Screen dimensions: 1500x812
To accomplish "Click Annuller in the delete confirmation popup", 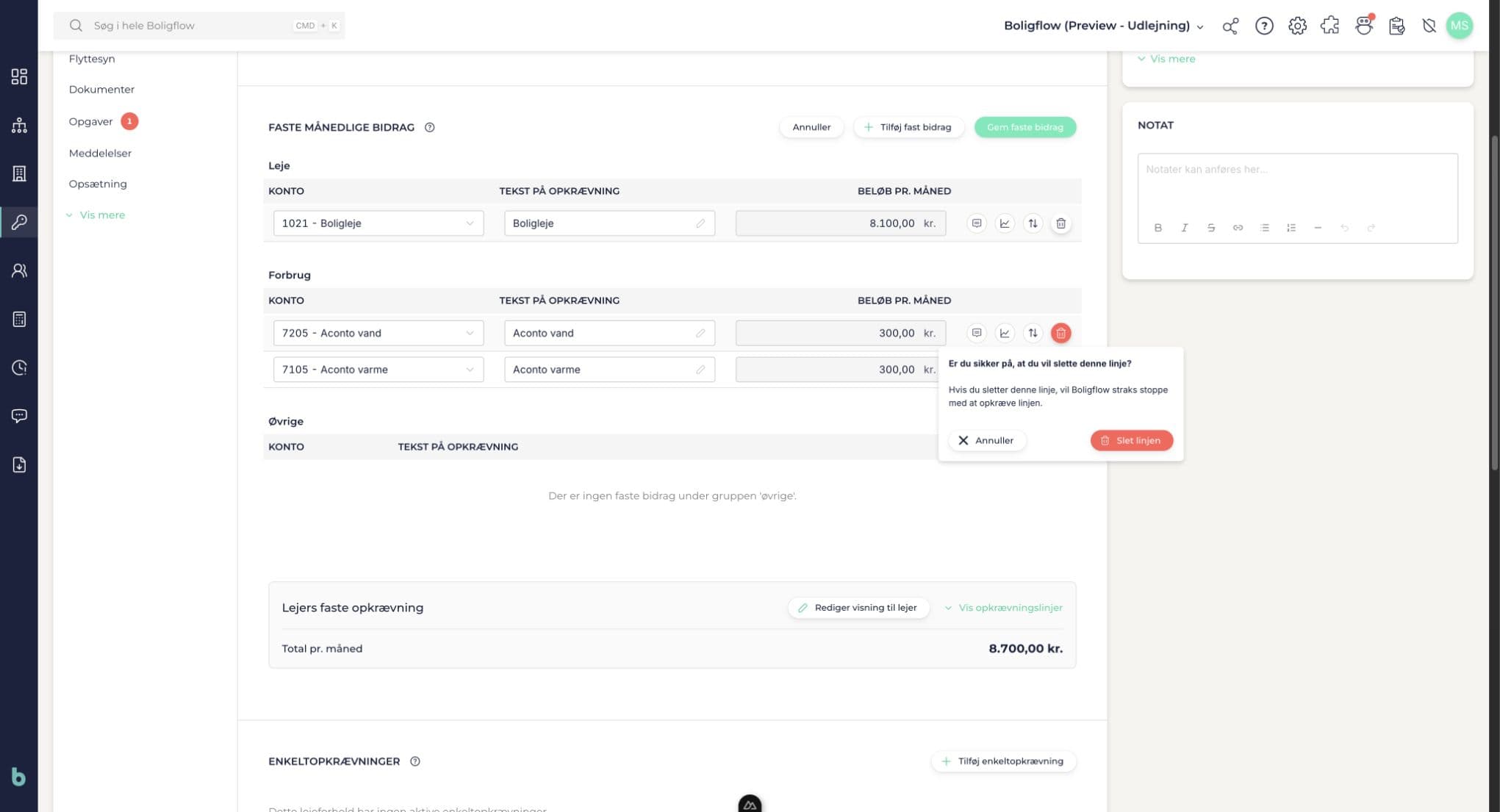I will [986, 440].
